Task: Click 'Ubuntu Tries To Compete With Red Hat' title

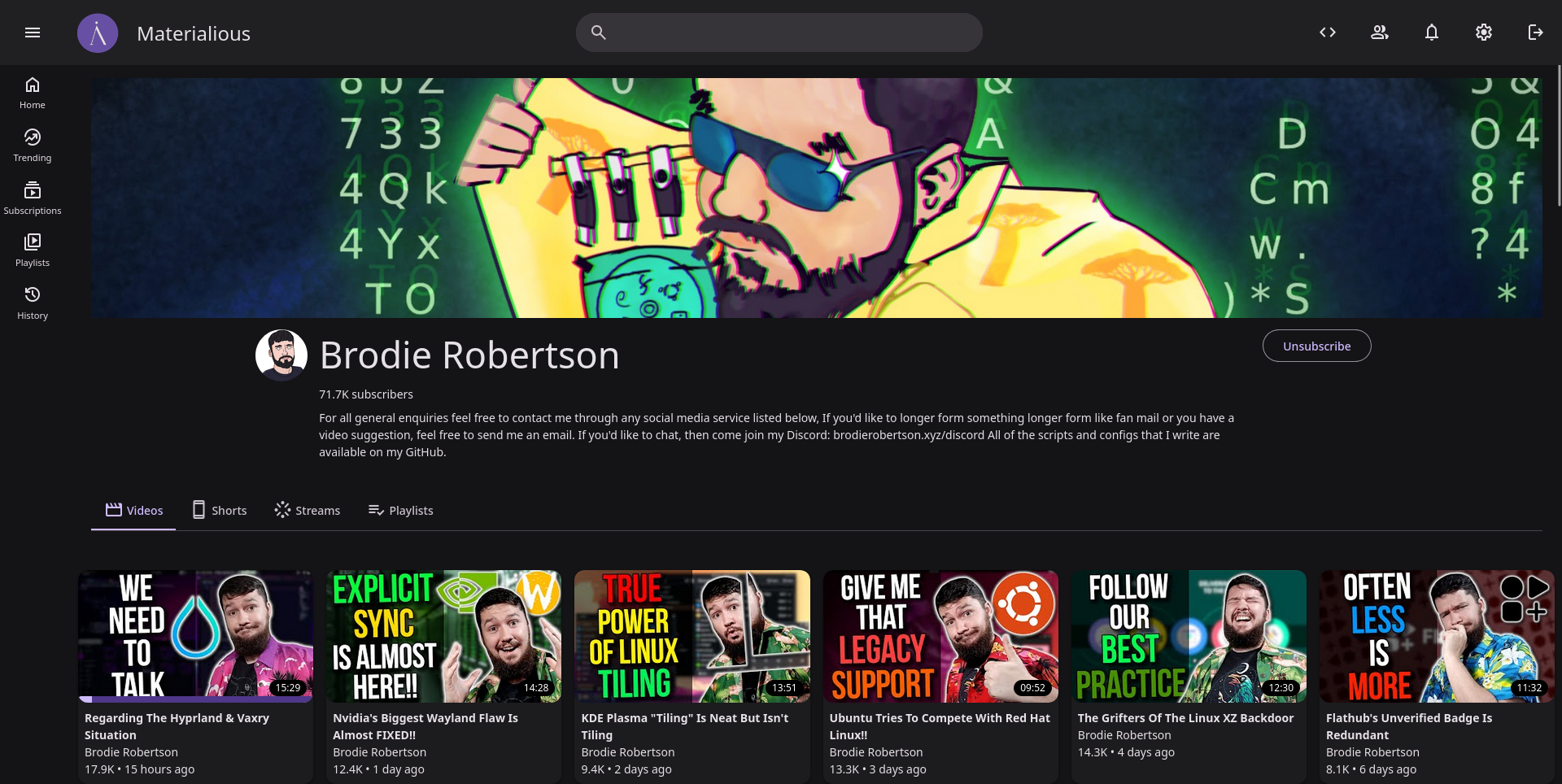Action: pyautogui.click(x=940, y=726)
